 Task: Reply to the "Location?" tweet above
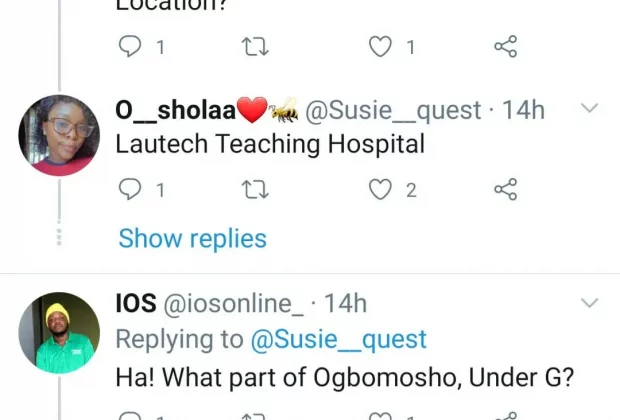(132, 46)
